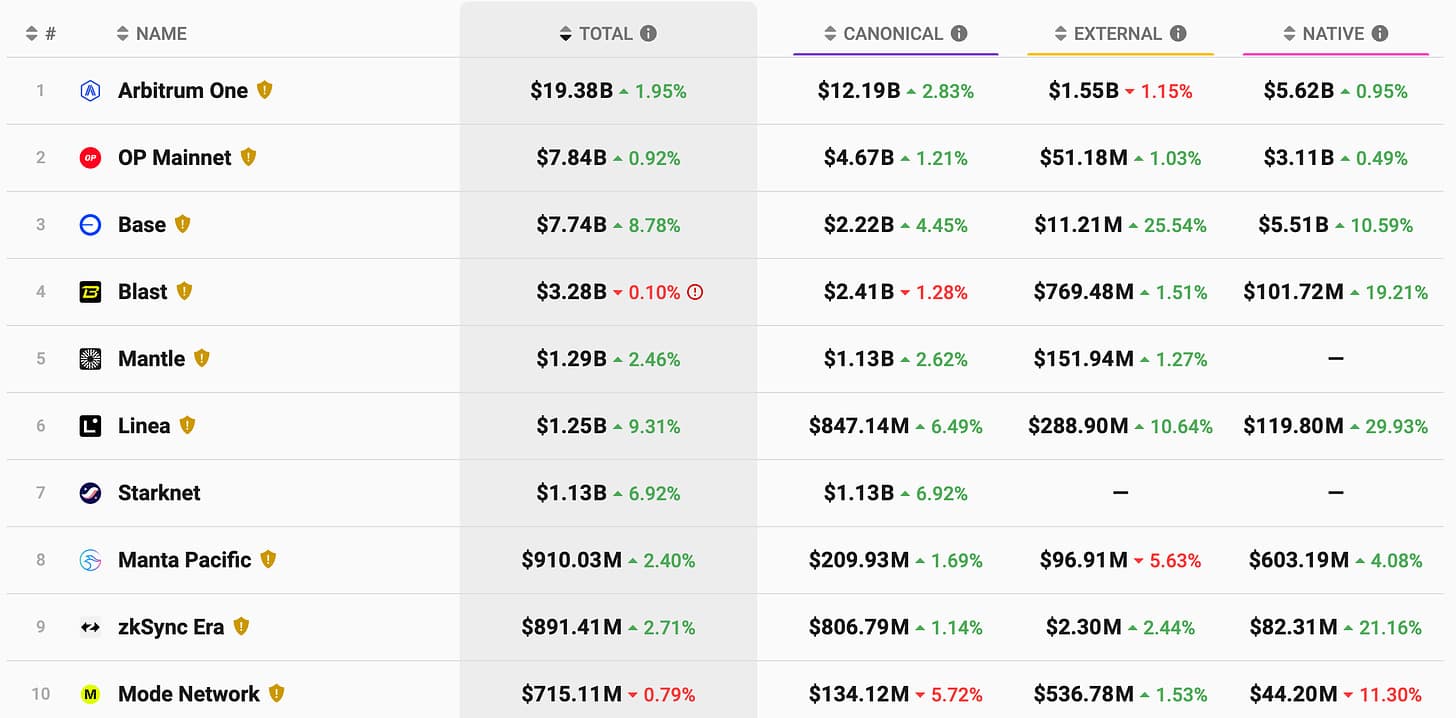This screenshot has width=1456, height=718.
Task: Click the warning shield beside Blast
Action: click(184, 291)
